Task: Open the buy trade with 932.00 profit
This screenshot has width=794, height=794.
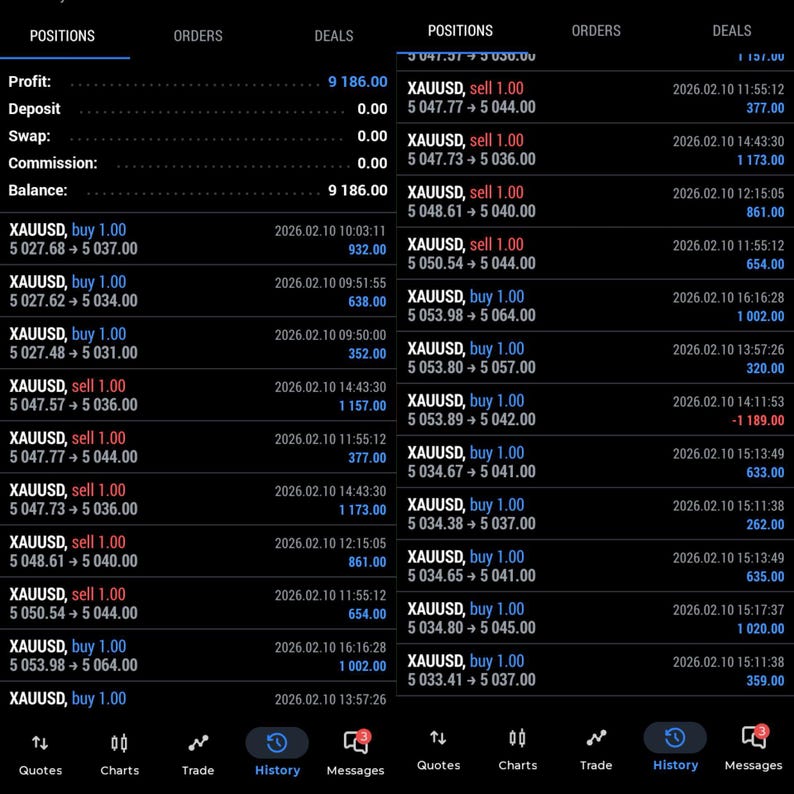Action: click(x=198, y=239)
